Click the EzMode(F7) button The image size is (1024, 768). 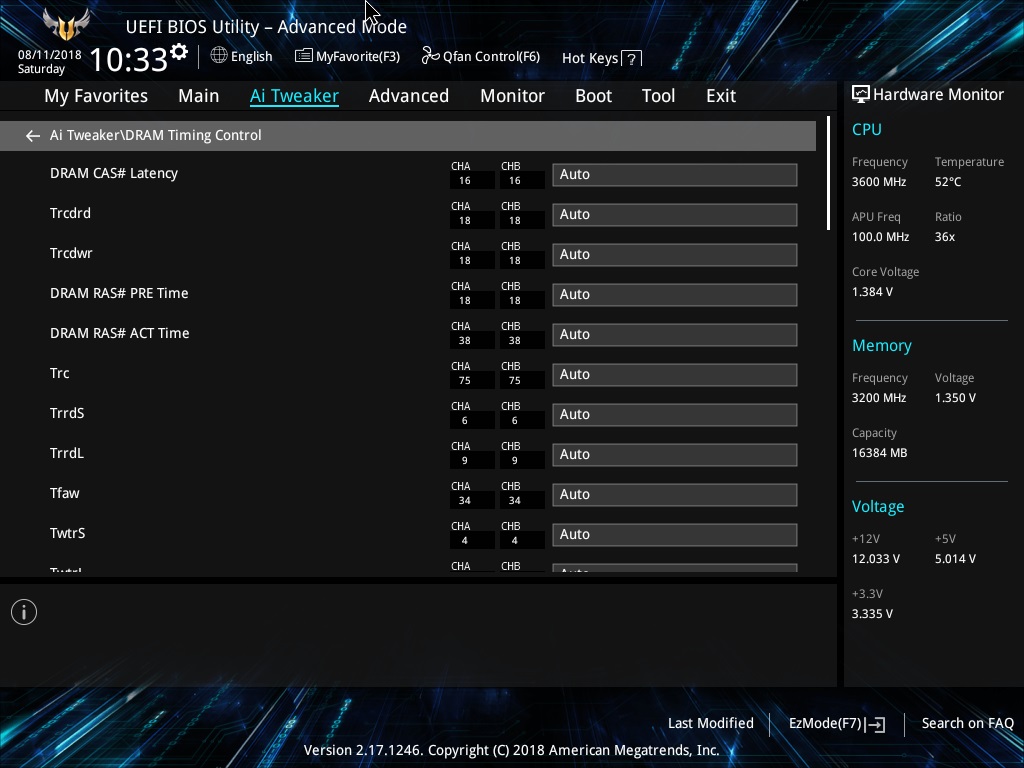[837, 724]
